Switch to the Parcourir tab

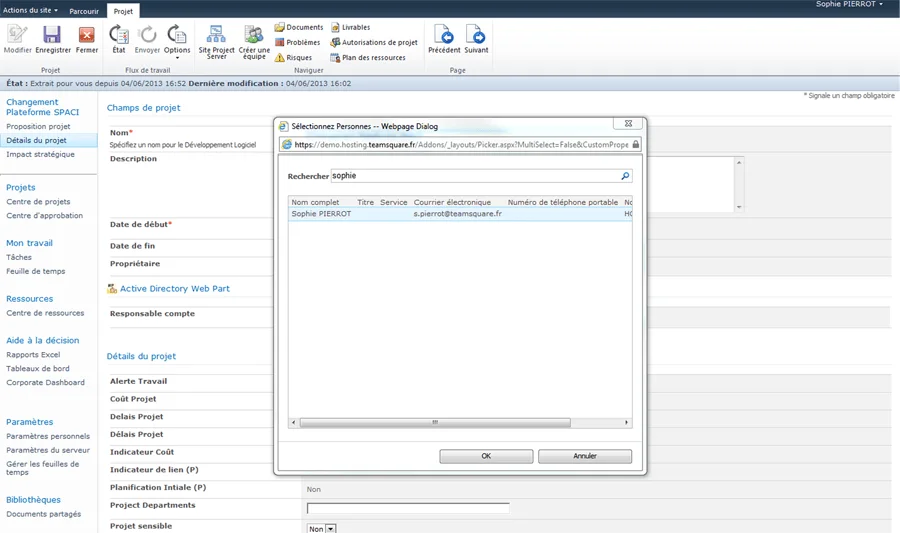pos(84,11)
